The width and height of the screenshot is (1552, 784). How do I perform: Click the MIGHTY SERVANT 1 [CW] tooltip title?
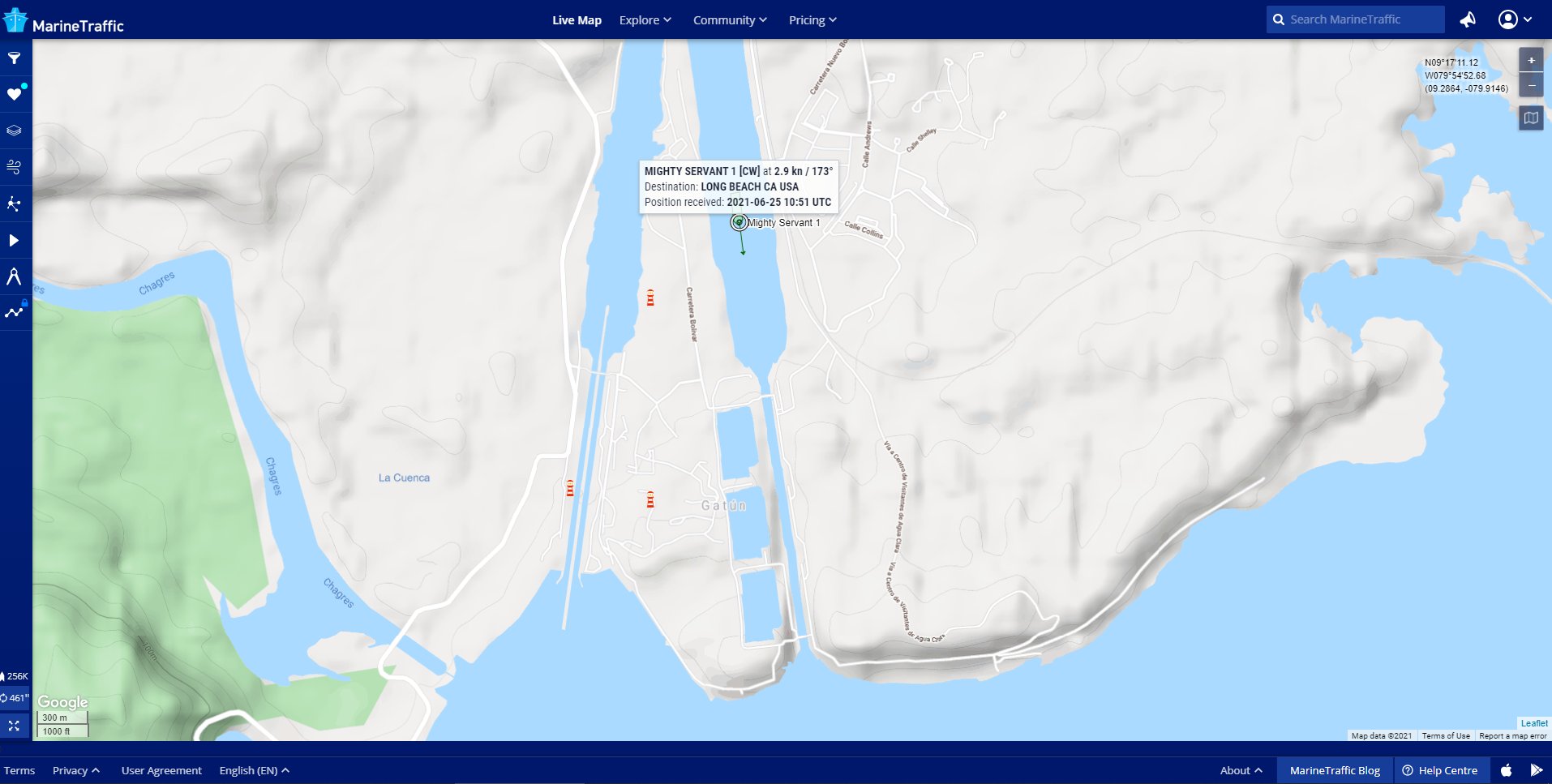[x=702, y=171]
